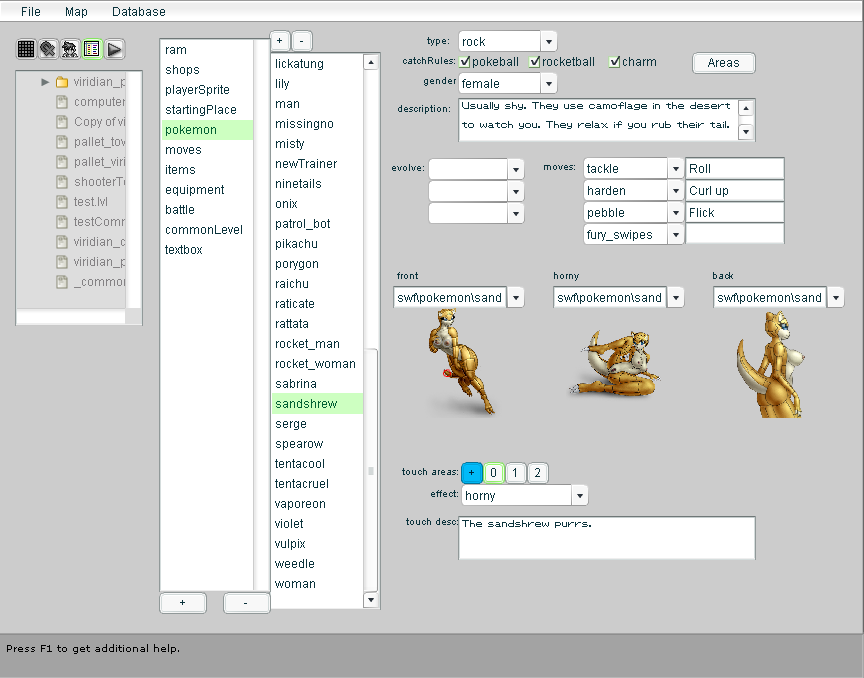The height and width of the screenshot is (678, 864).
Task: Open the database list view icon
Action: point(92,49)
